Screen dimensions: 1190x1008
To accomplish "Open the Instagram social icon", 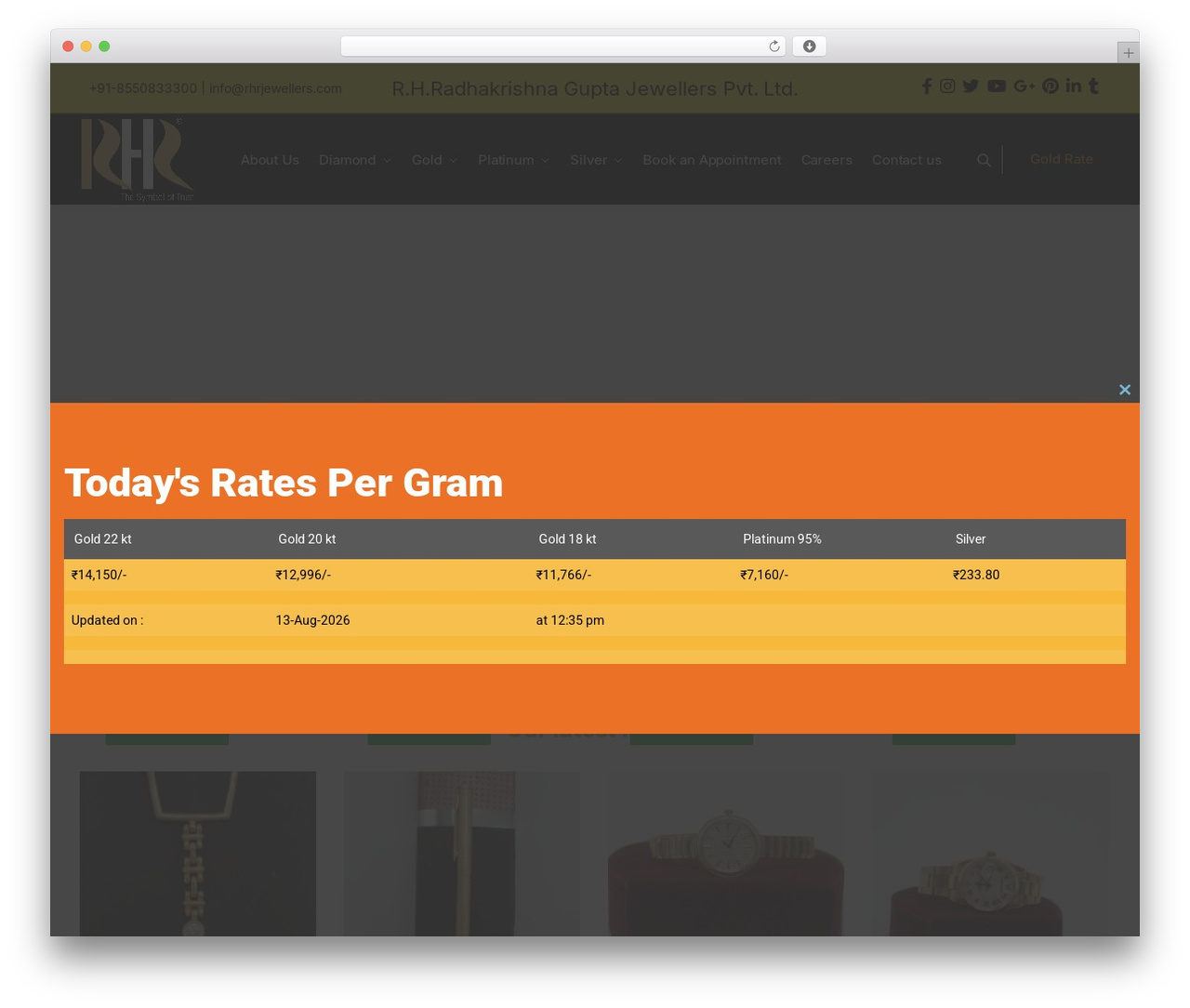I will (947, 86).
